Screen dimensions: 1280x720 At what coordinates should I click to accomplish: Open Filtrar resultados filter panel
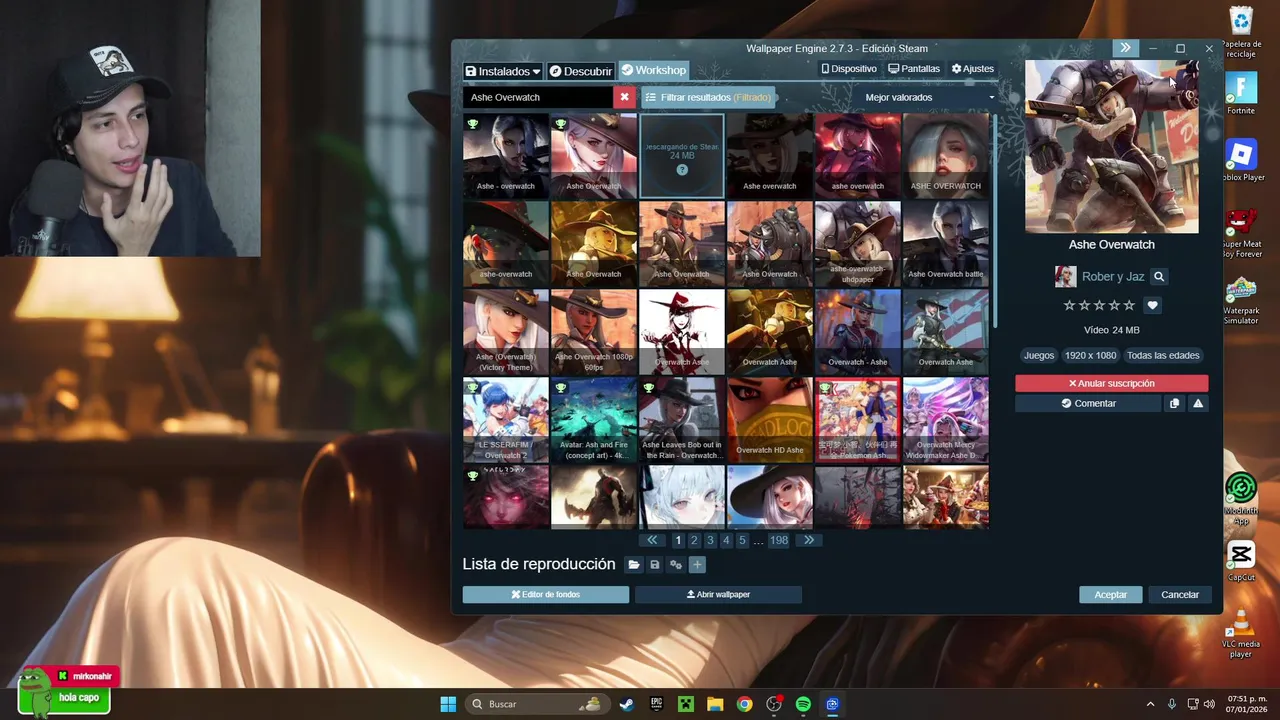709,97
